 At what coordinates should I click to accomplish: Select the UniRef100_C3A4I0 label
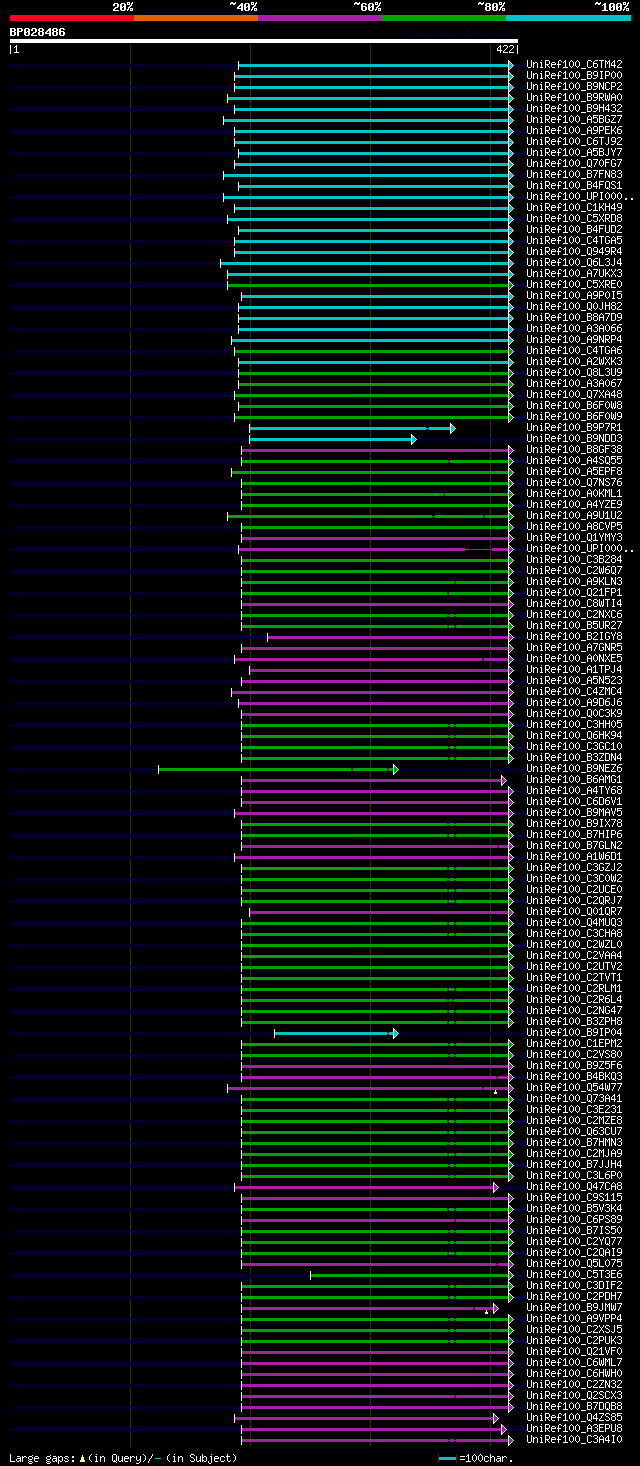(574, 1440)
